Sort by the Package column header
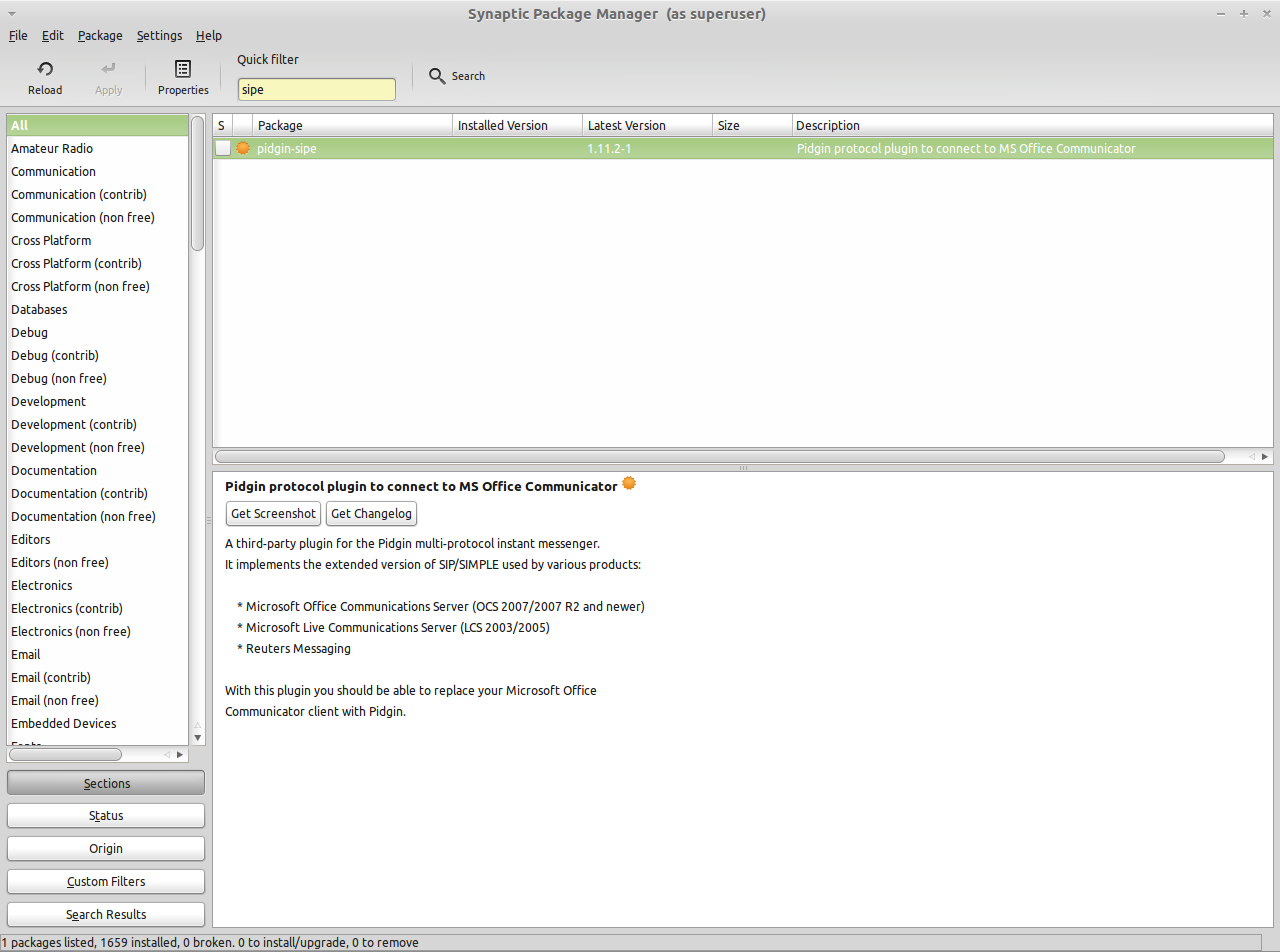Image resolution: width=1280 pixels, height=952 pixels. (x=352, y=125)
